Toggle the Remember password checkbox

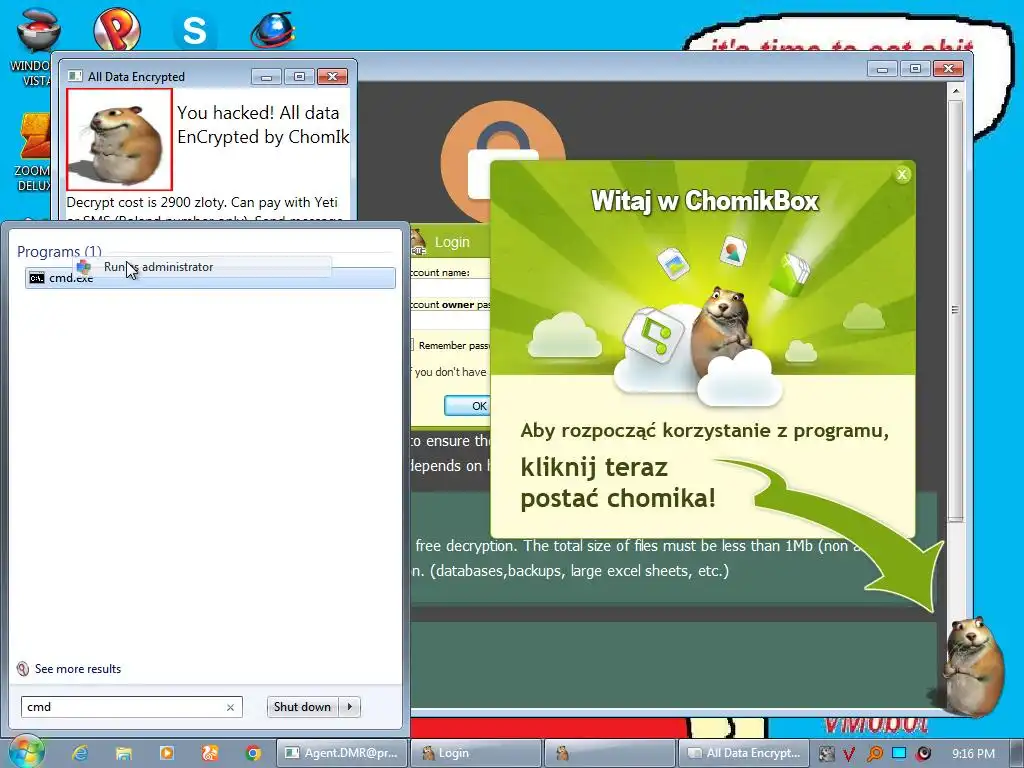(x=411, y=345)
